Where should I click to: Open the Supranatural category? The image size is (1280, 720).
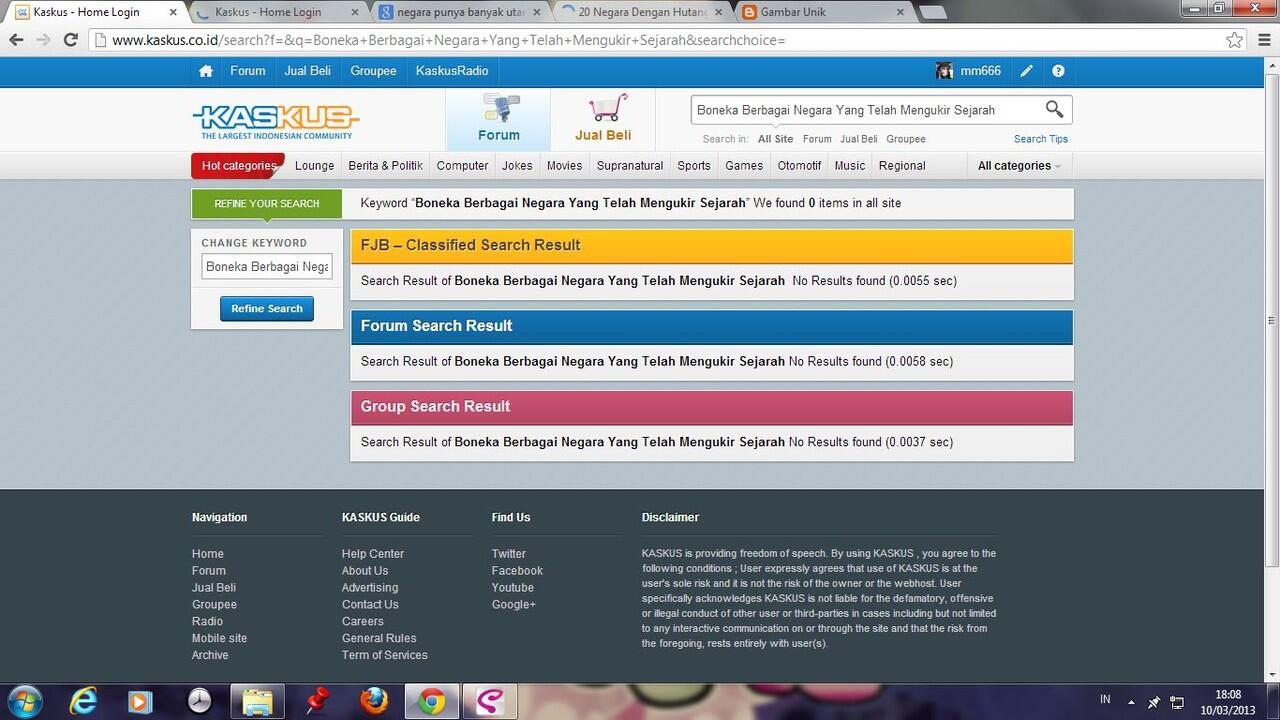(x=630, y=166)
